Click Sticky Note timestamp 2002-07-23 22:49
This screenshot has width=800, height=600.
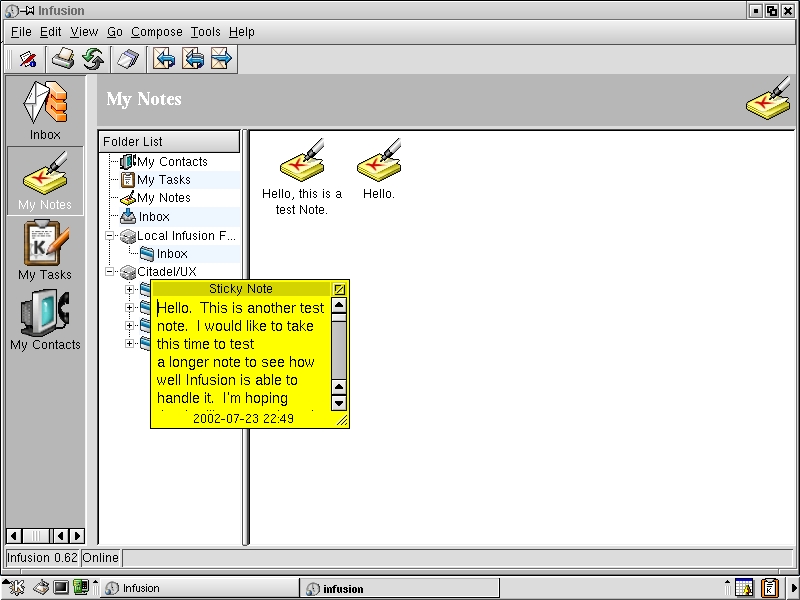click(x=243, y=419)
